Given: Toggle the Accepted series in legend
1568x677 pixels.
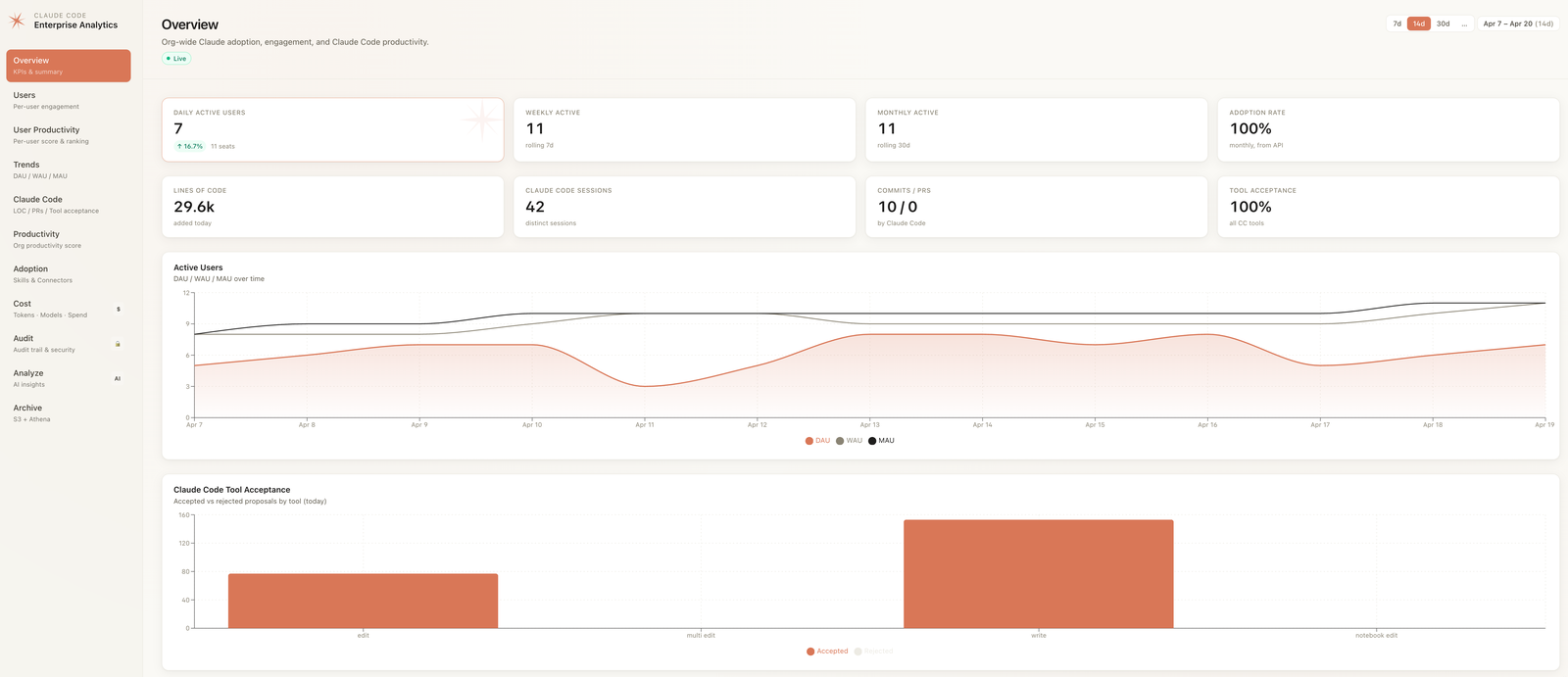Looking at the screenshot, I should 827,652.
